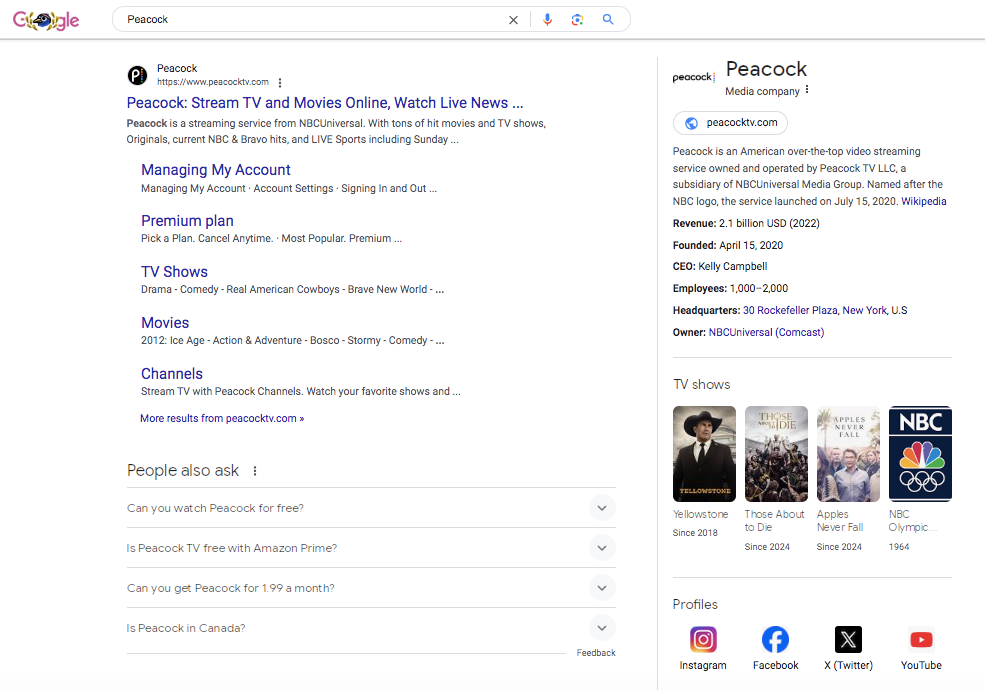985x690 pixels.
Task: Clear the search box with the X icon
Action: click(x=513, y=19)
